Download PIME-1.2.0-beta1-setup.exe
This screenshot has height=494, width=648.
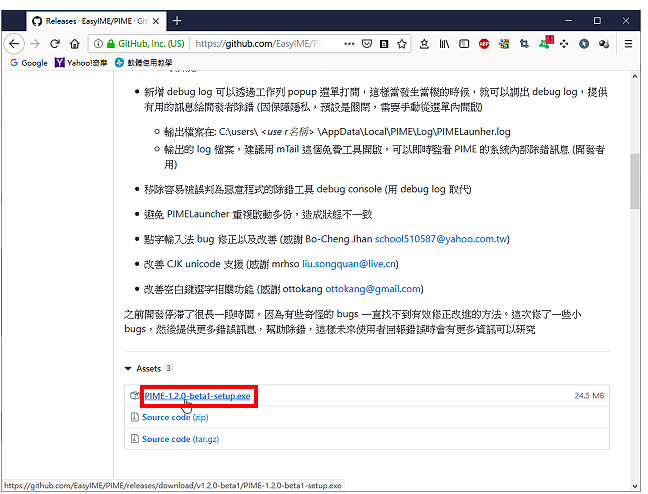point(197,396)
